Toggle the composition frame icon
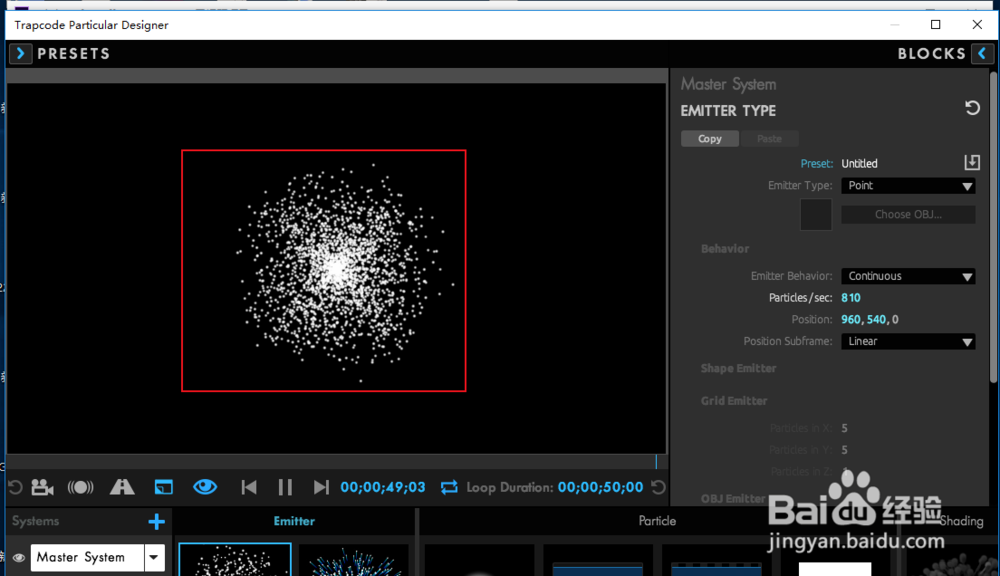Screen dimensions: 1000x576 click(163, 487)
